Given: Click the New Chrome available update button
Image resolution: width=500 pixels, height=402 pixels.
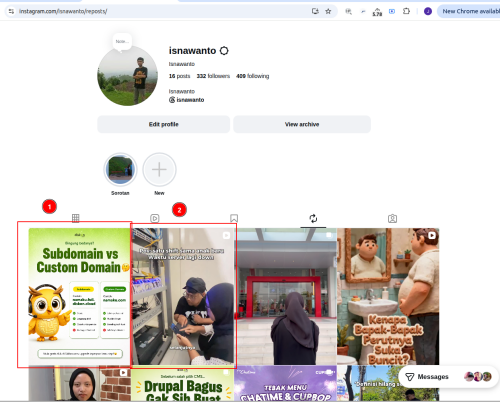Looking at the screenshot, I should tap(469, 11).
